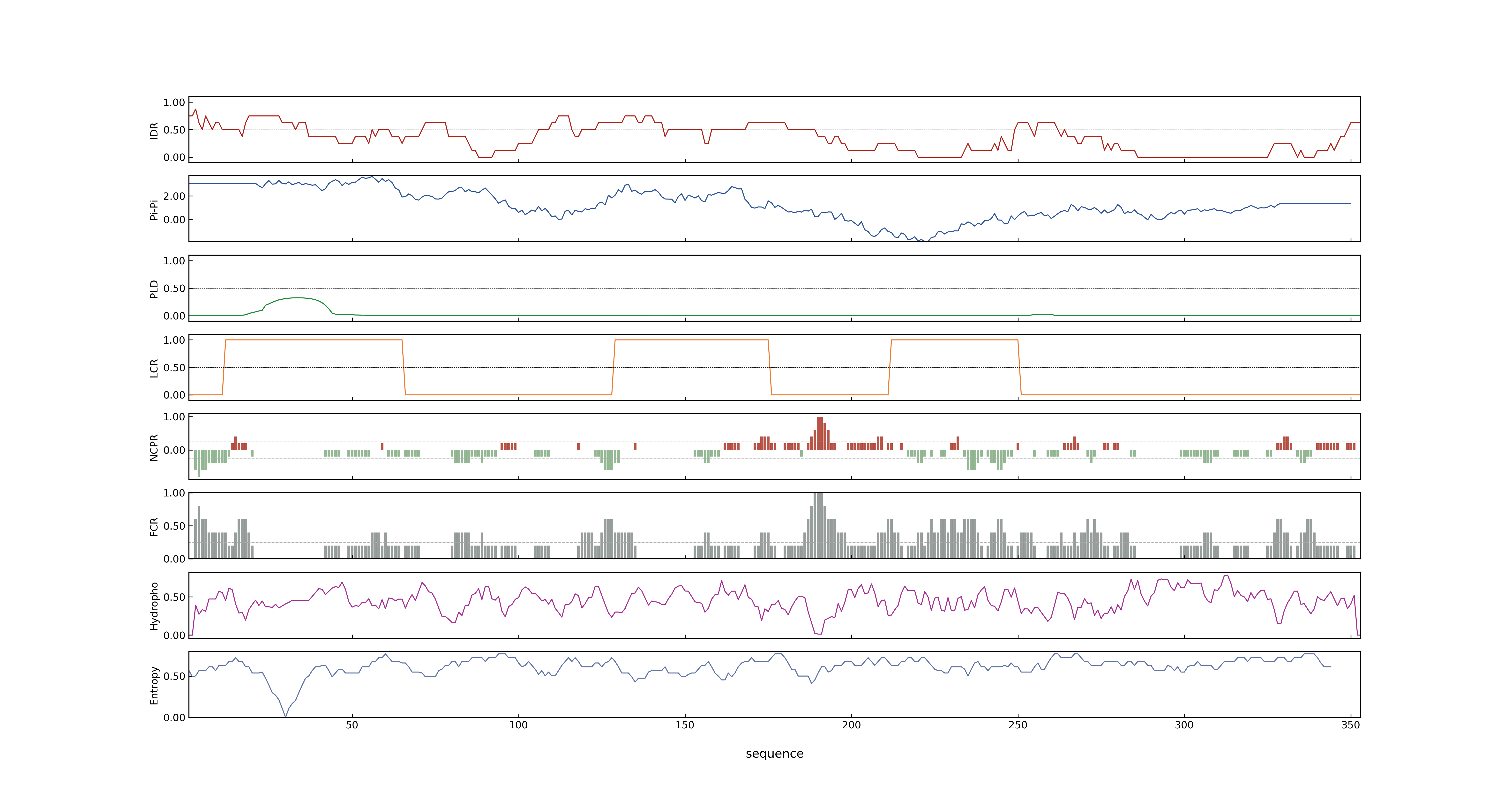This screenshot has width=1512, height=806.
Task: Select the Pi-Pi y-axis label
Action: tap(154, 209)
